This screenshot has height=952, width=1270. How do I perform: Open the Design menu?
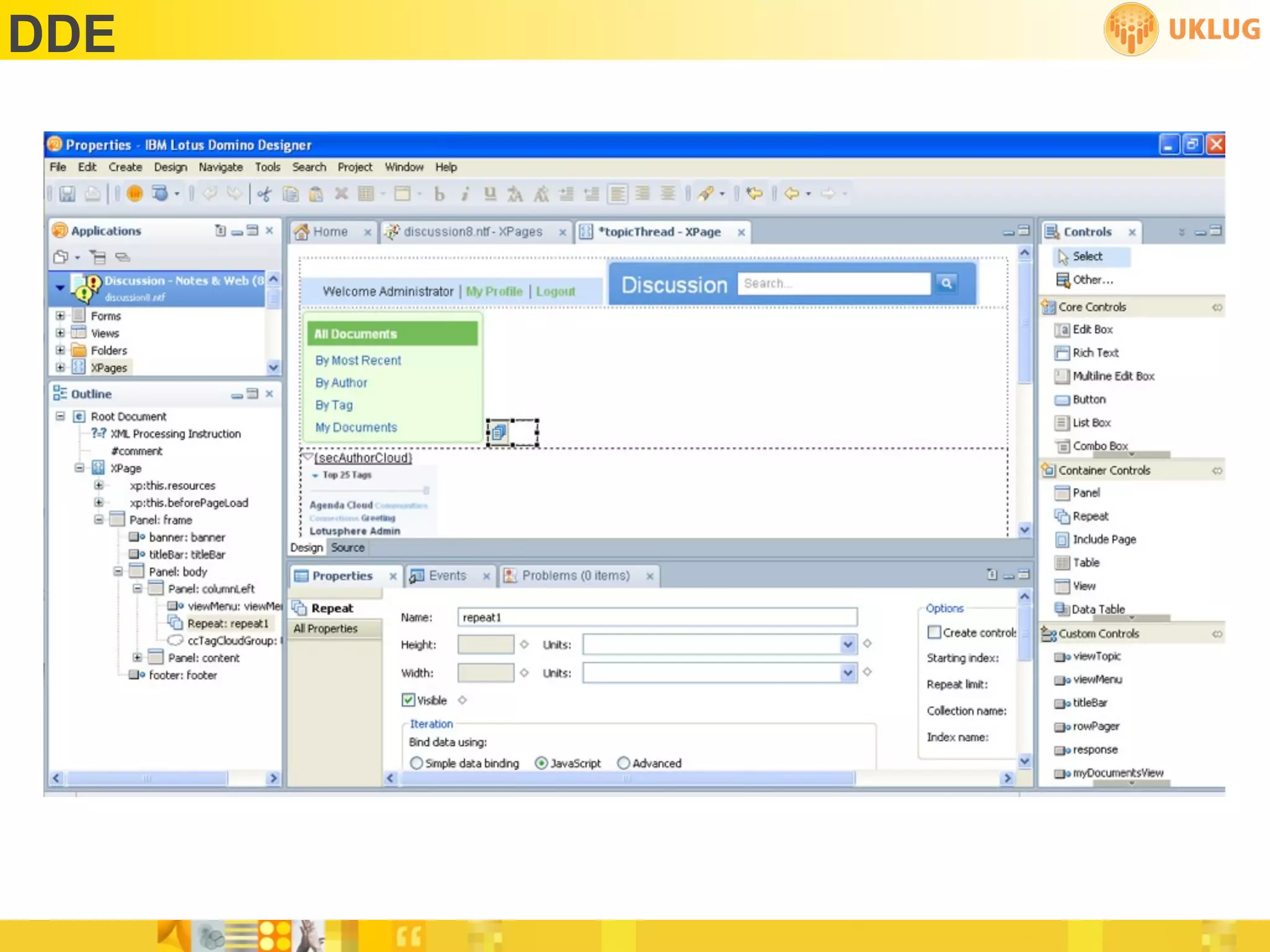[170, 167]
